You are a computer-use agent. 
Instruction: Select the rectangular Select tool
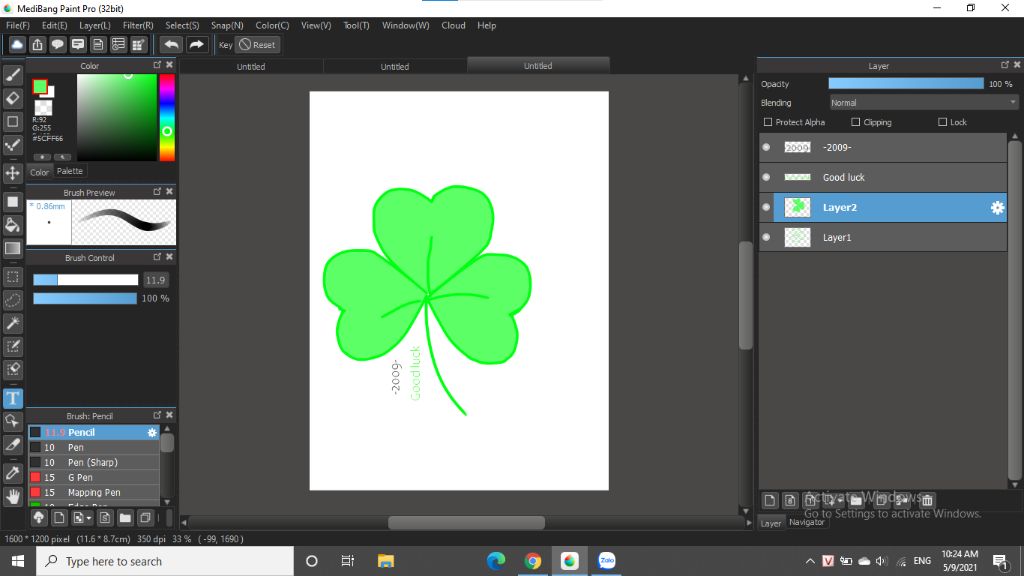(12, 277)
